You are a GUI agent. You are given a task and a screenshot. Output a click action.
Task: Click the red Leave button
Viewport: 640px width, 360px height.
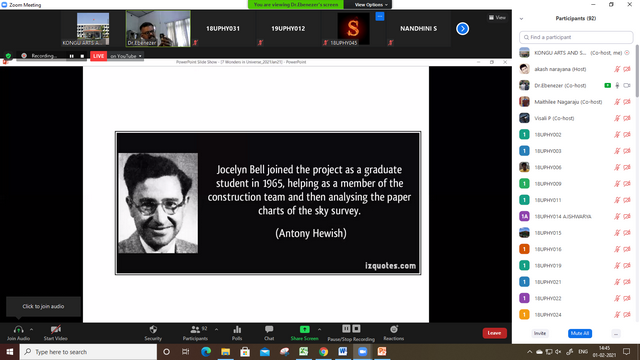click(494, 333)
